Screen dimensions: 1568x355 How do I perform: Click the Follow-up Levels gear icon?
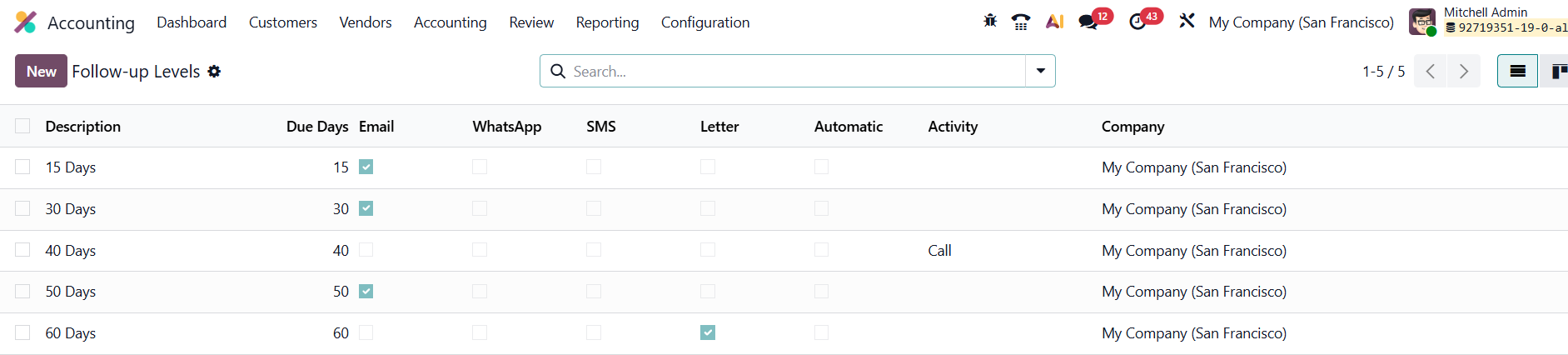coord(215,72)
